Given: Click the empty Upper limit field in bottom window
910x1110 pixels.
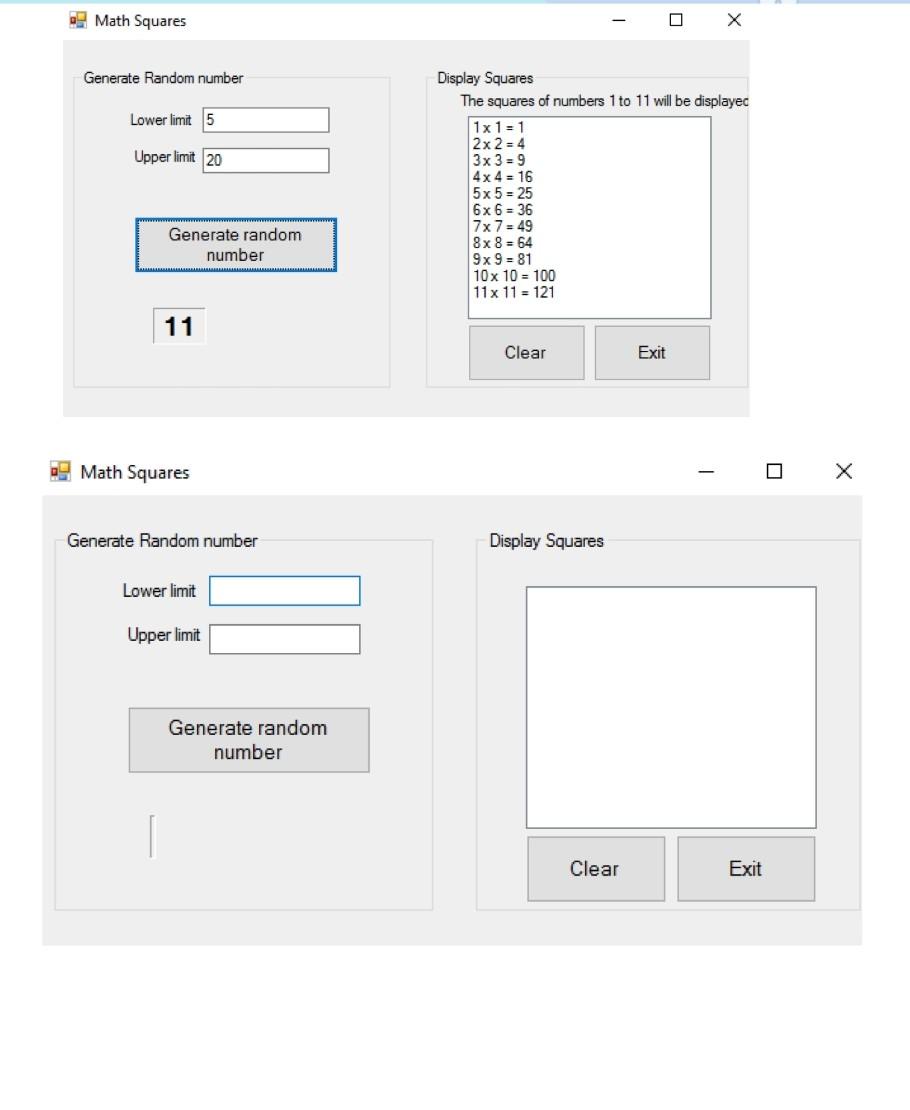Looking at the screenshot, I should [x=285, y=639].
